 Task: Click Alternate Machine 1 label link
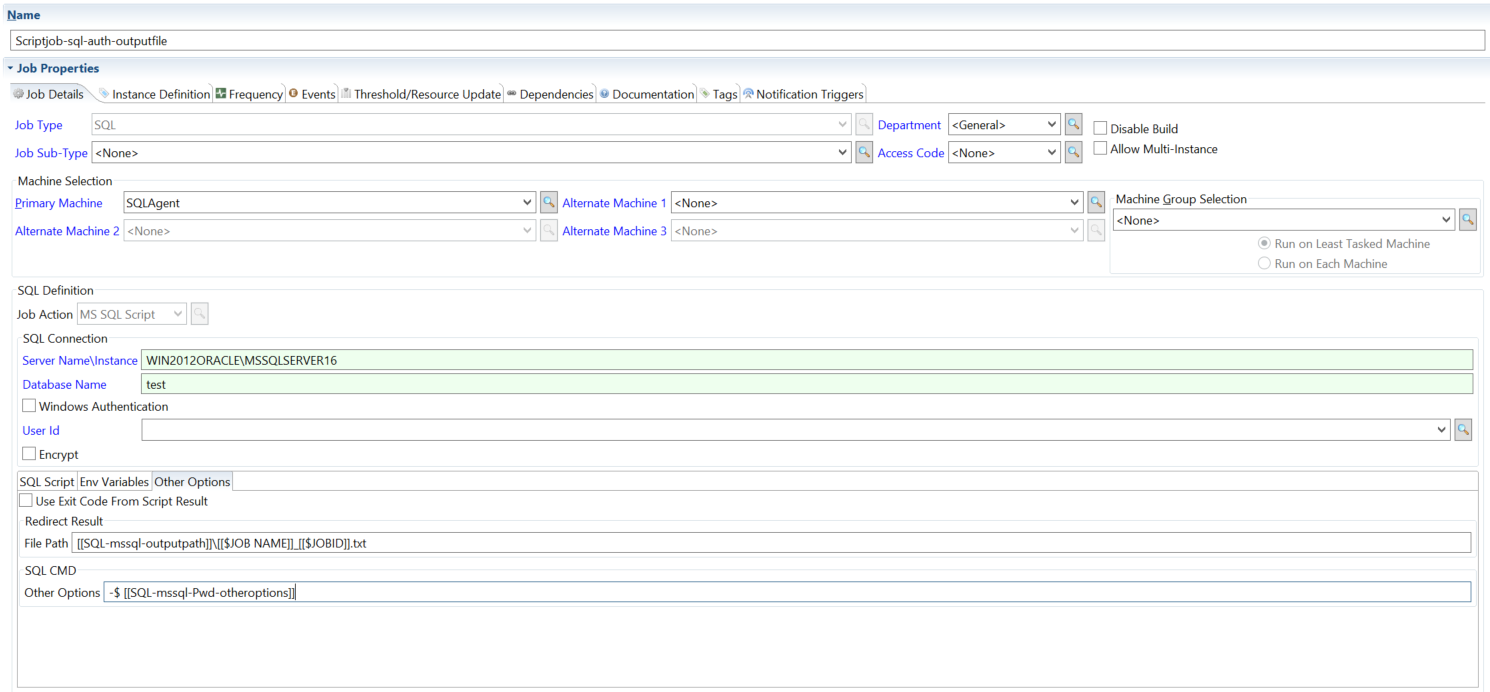coord(615,203)
